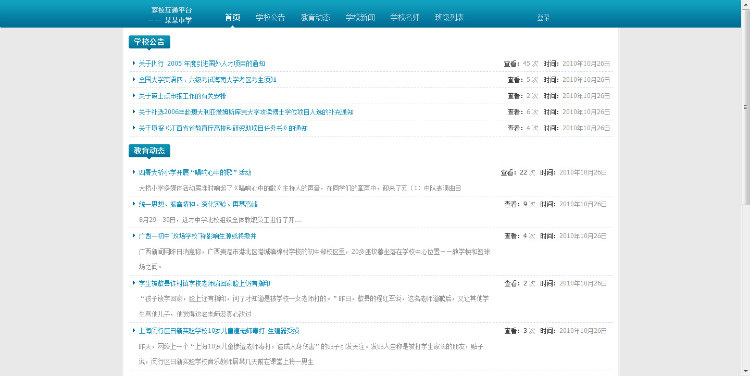
Task: Click the 6 次 view count in school notices
Action: pos(532,112)
